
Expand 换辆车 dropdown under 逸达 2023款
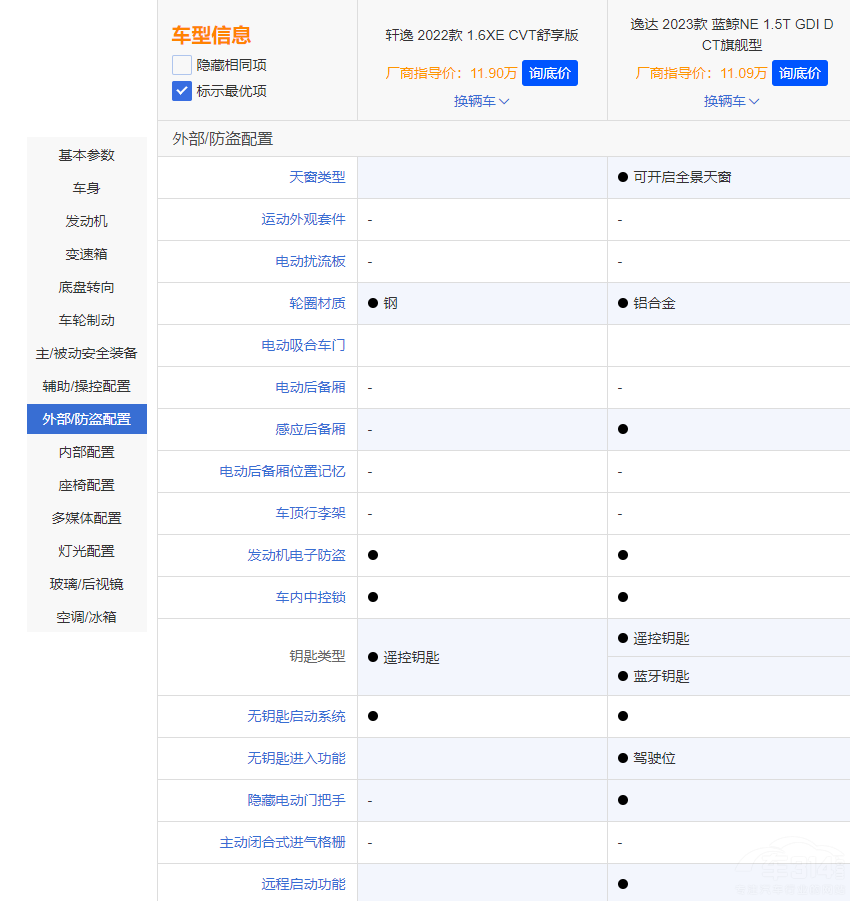click(x=731, y=101)
